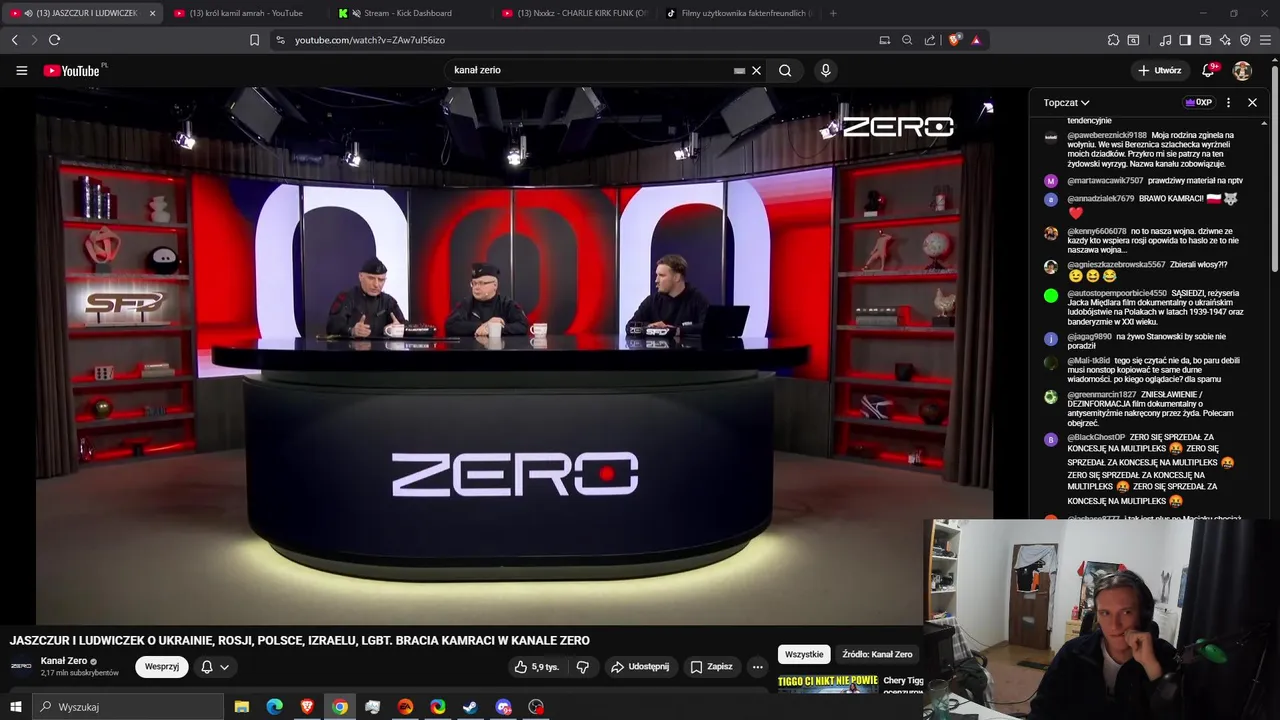Switch to Nxxkz CHARLIE KIRK FUNK tab
Screen dimensions: 1280x720
coord(575,13)
